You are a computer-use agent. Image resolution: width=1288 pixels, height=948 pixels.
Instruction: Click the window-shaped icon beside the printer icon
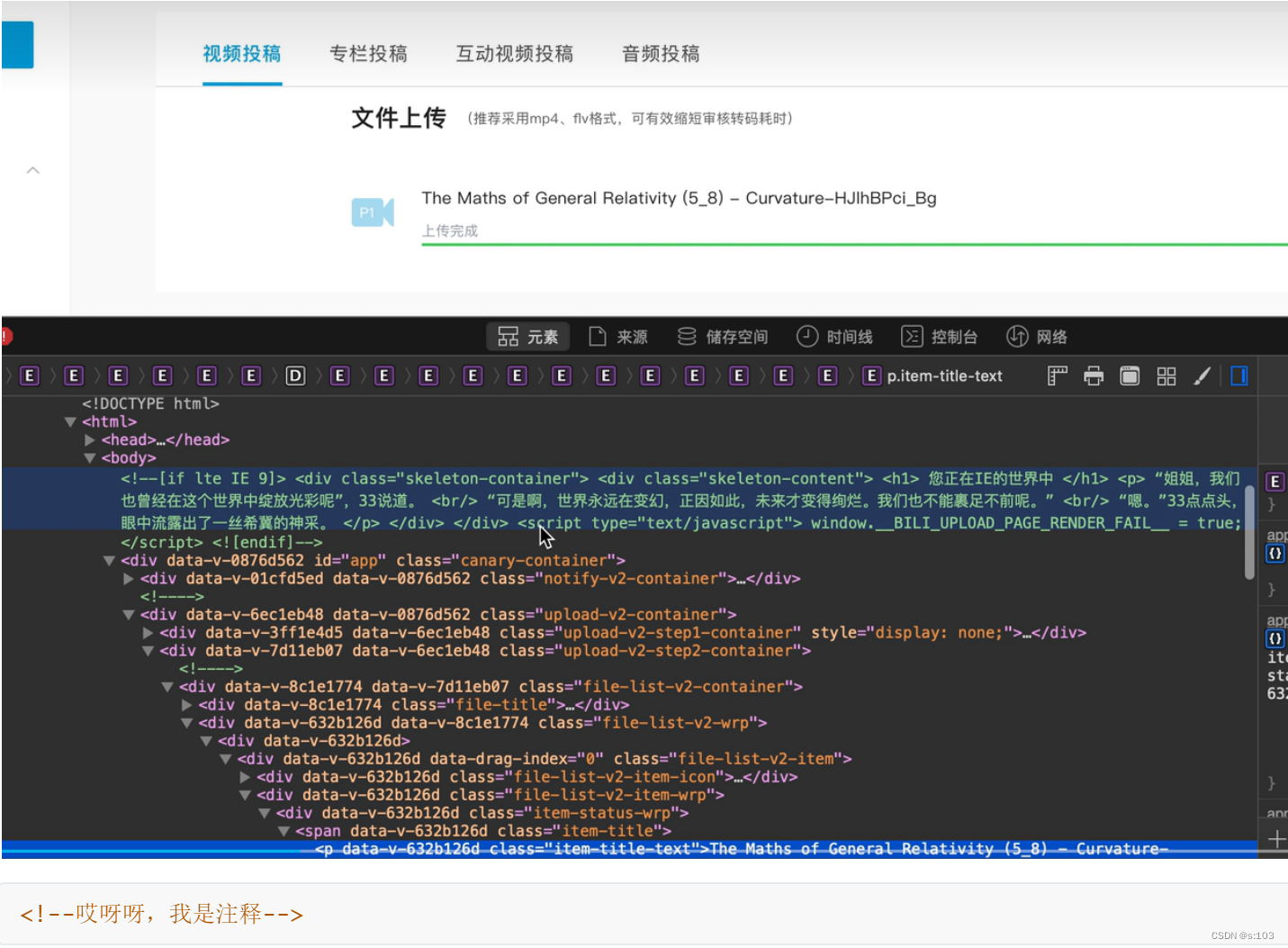1130,376
